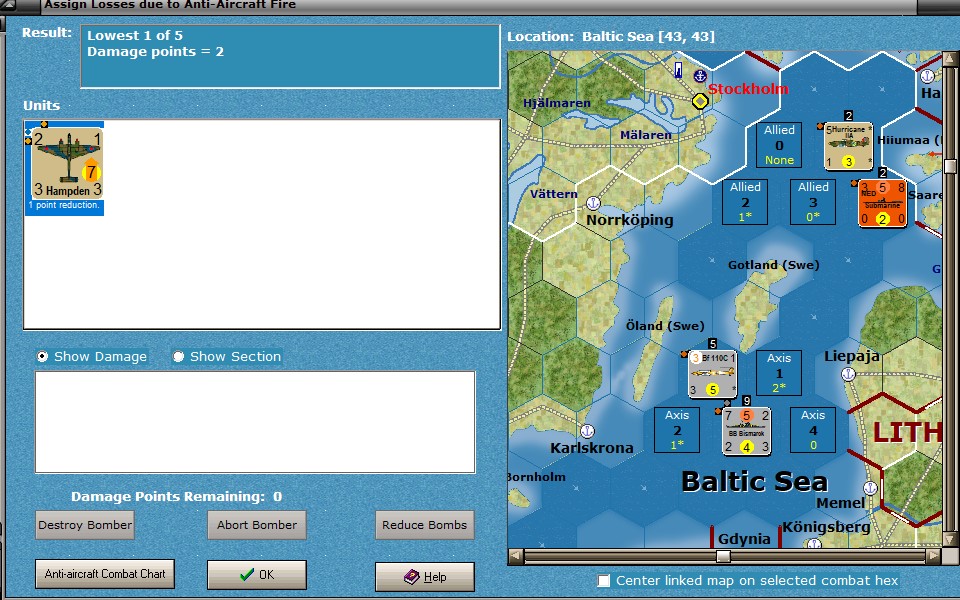Click the Norrköping port anchor icon
The width and height of the screenshot is (960, 600).
click(x=593, y=202)
